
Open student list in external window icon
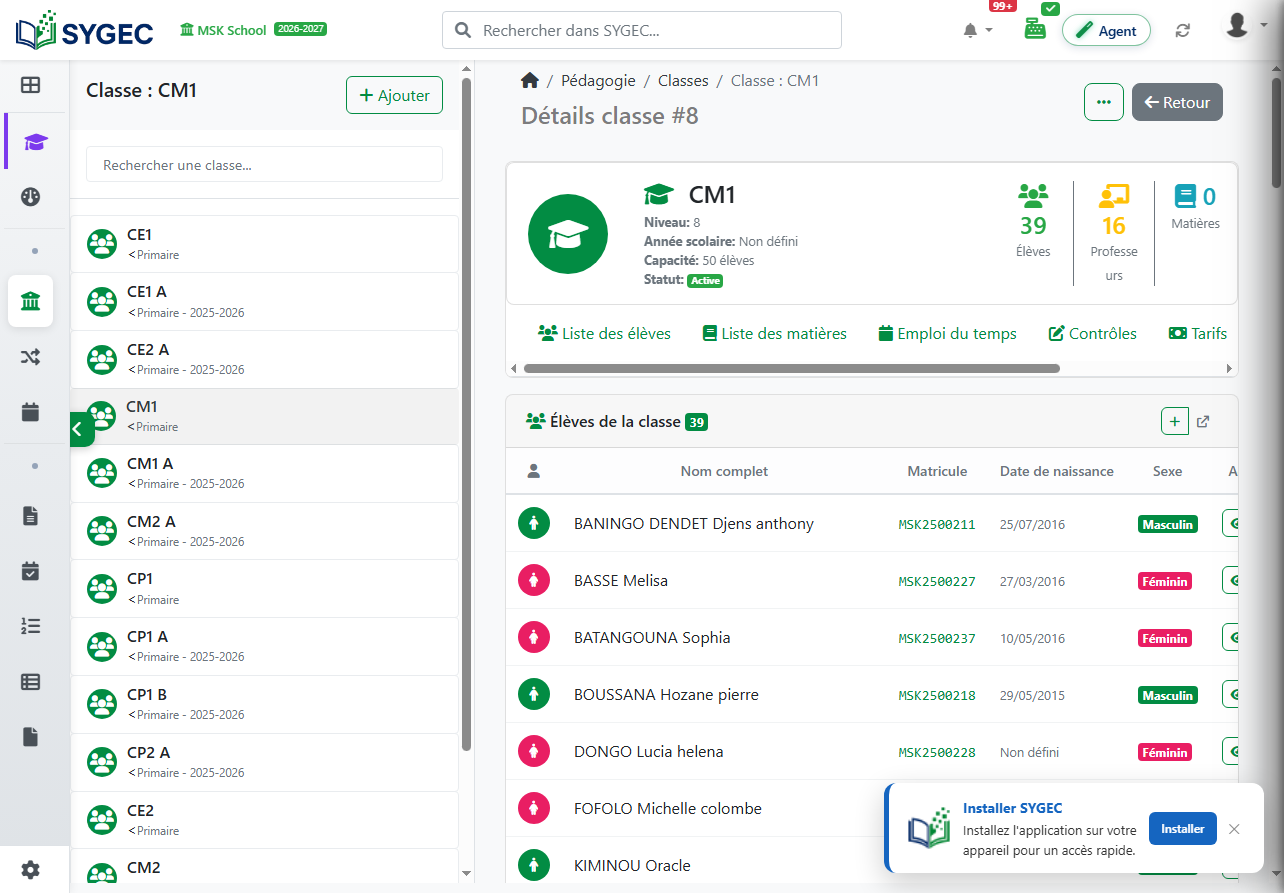(1203, 422)
